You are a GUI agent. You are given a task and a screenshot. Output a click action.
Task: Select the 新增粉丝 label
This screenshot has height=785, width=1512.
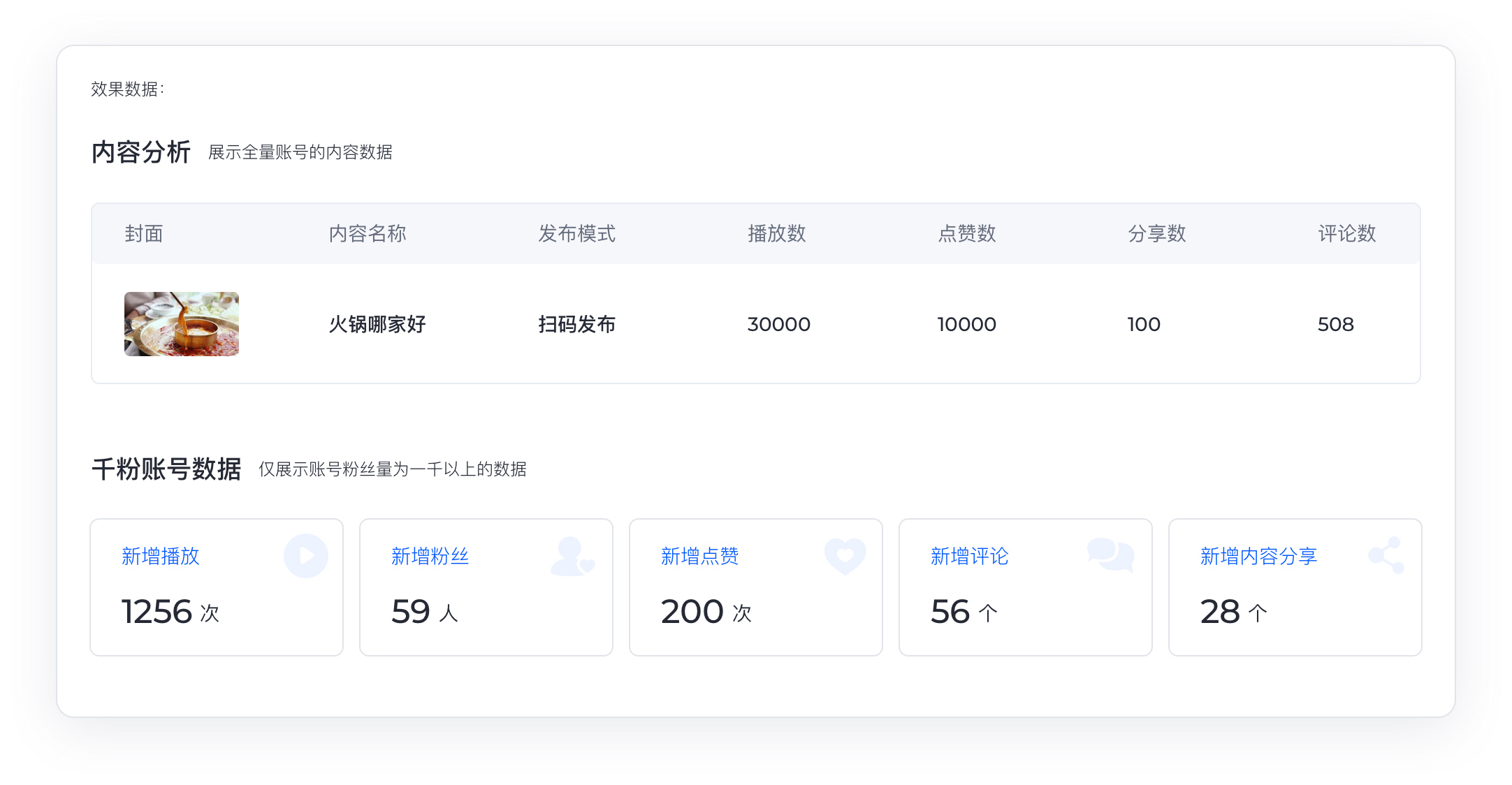point(430,556)
